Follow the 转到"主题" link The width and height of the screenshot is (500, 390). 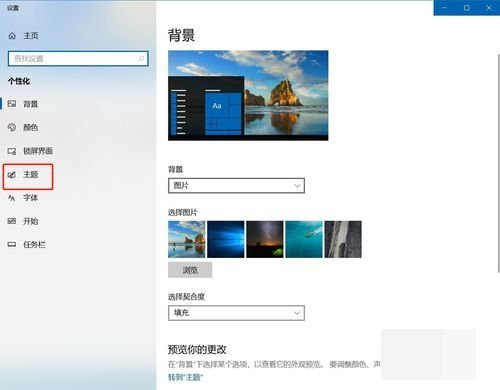click(x=185, y=377)
